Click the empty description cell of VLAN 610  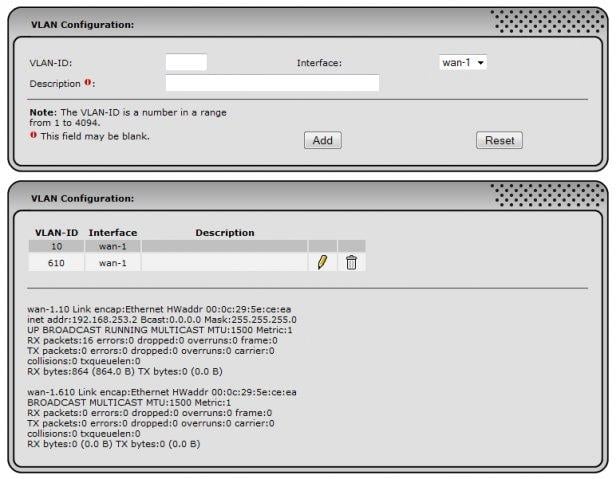(x=224, y=262)
